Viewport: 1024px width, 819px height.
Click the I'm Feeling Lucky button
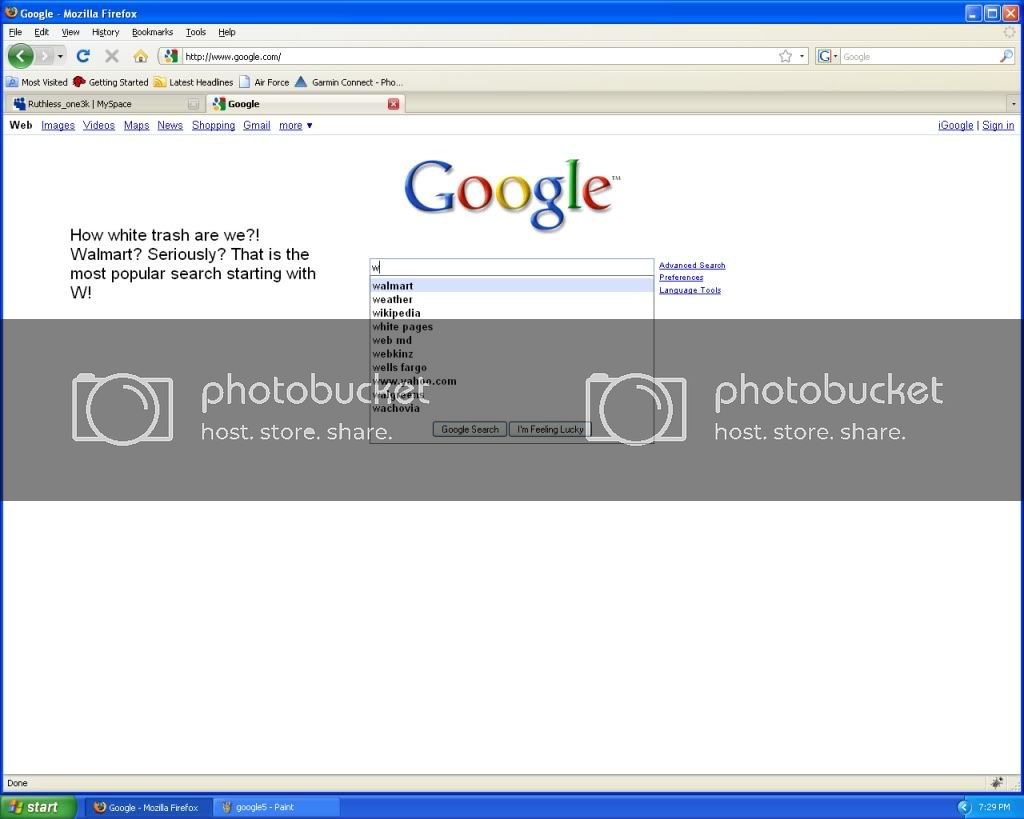click(x=551, y=430)
